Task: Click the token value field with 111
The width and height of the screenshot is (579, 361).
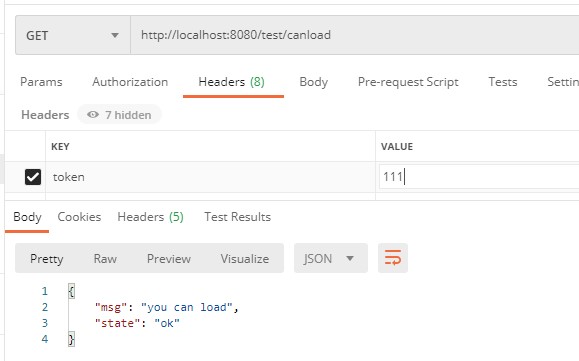Action: pos(479,177)
